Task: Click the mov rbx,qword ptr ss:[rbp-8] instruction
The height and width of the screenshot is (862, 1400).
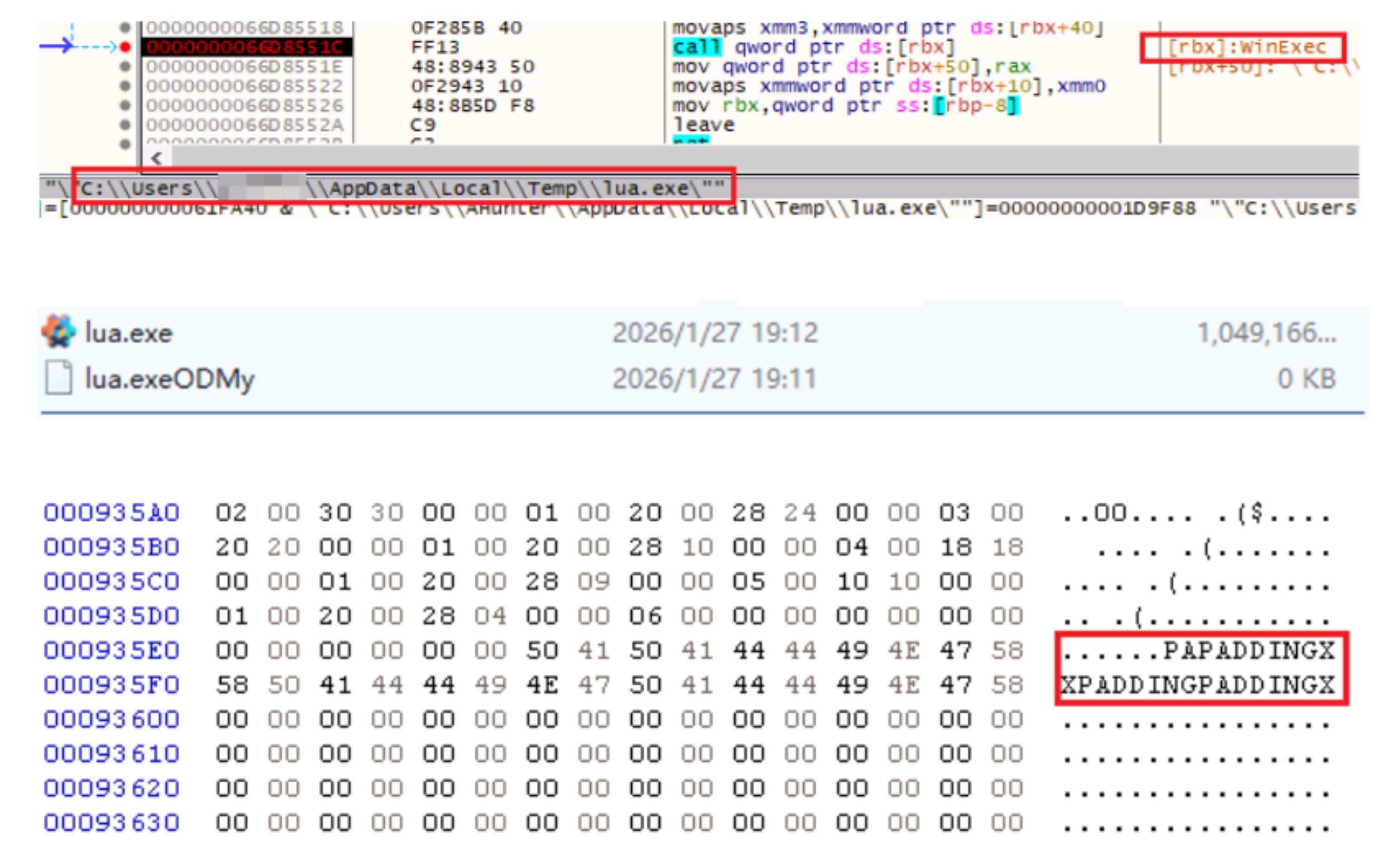Action: [845, 105]
